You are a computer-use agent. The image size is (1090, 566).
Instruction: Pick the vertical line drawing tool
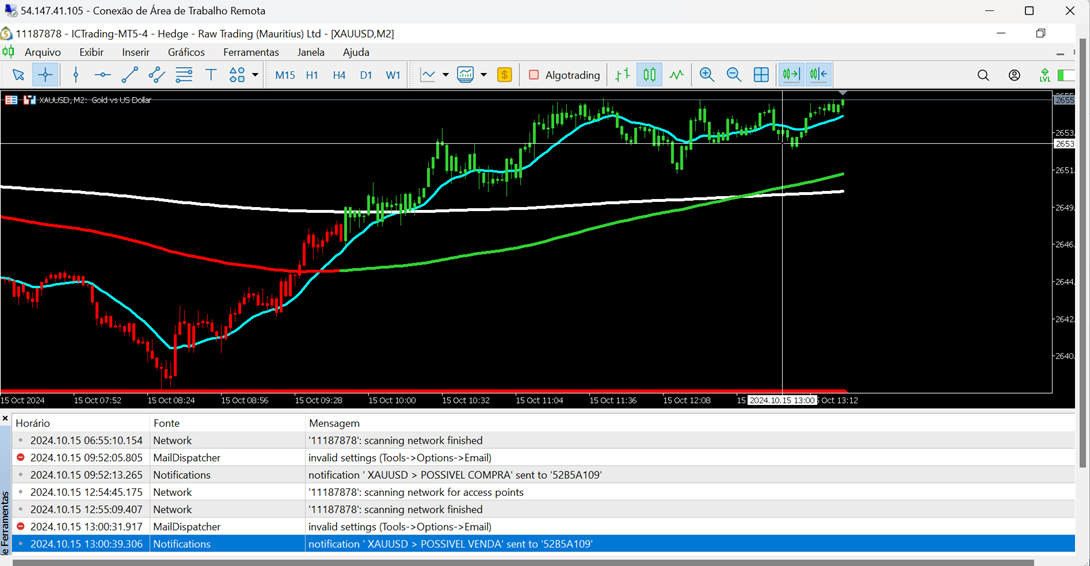pyautogui.click(x=76, y=75)
